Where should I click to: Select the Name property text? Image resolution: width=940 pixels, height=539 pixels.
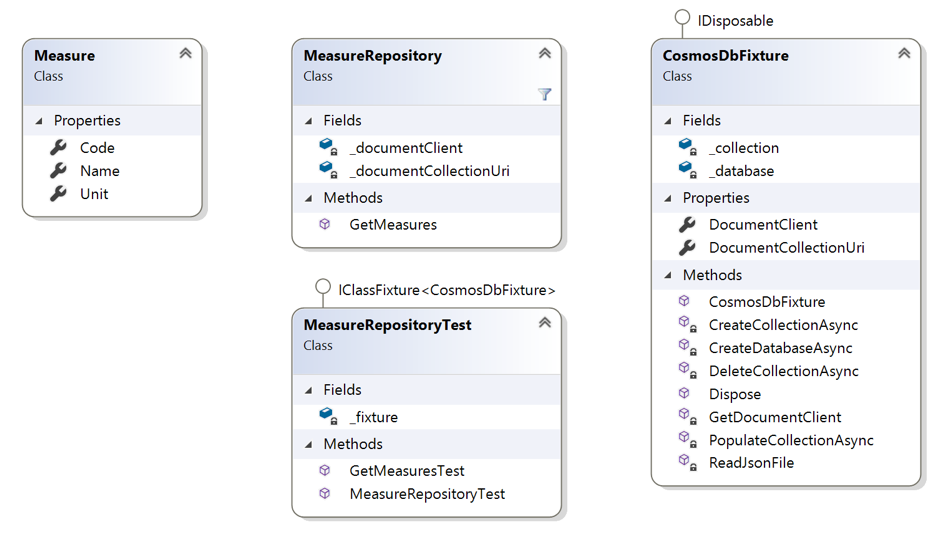tap(100, 171)
